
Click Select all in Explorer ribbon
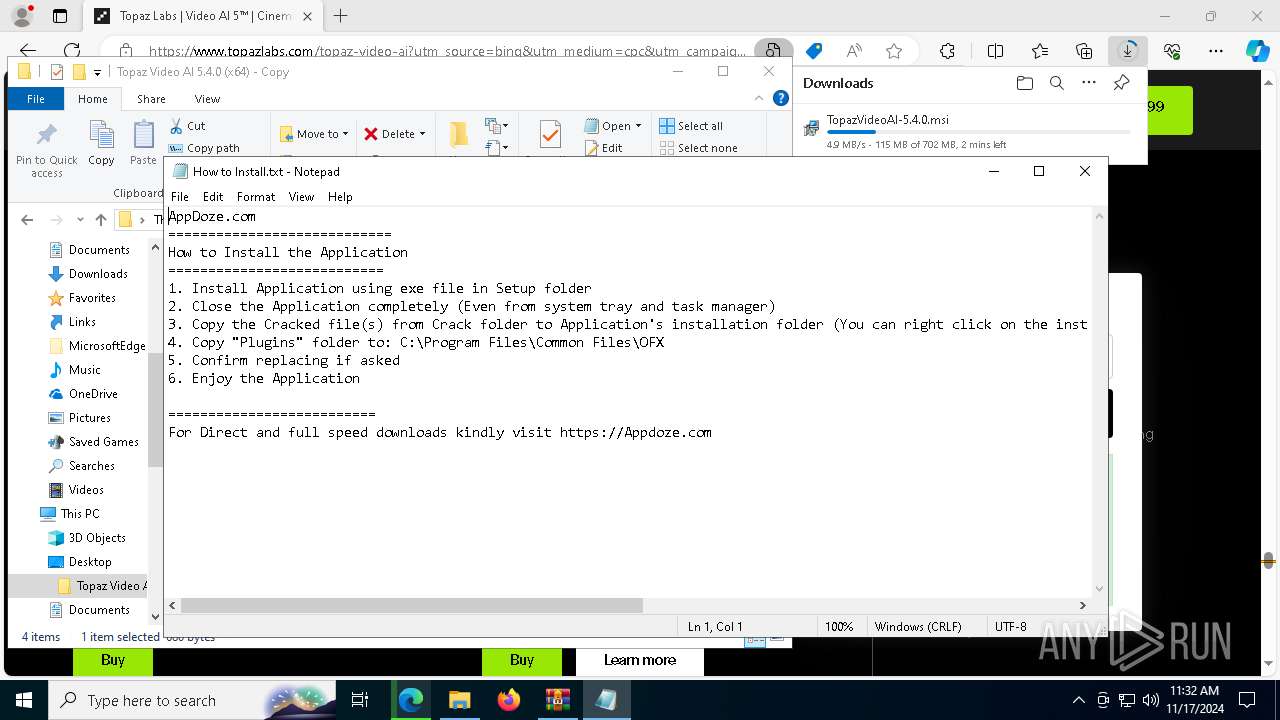coord(691,126)
